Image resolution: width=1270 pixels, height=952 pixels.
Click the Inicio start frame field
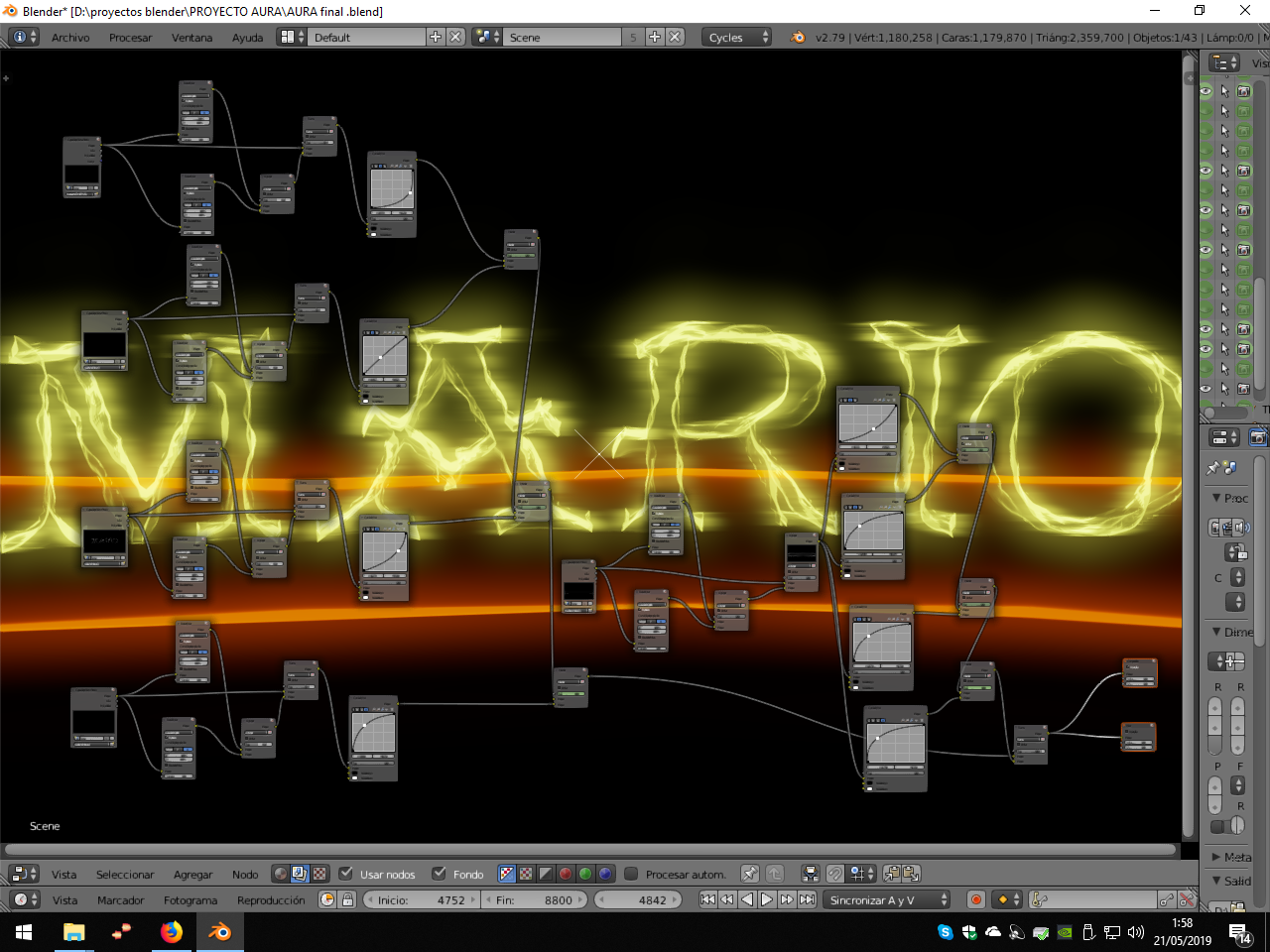422,899
